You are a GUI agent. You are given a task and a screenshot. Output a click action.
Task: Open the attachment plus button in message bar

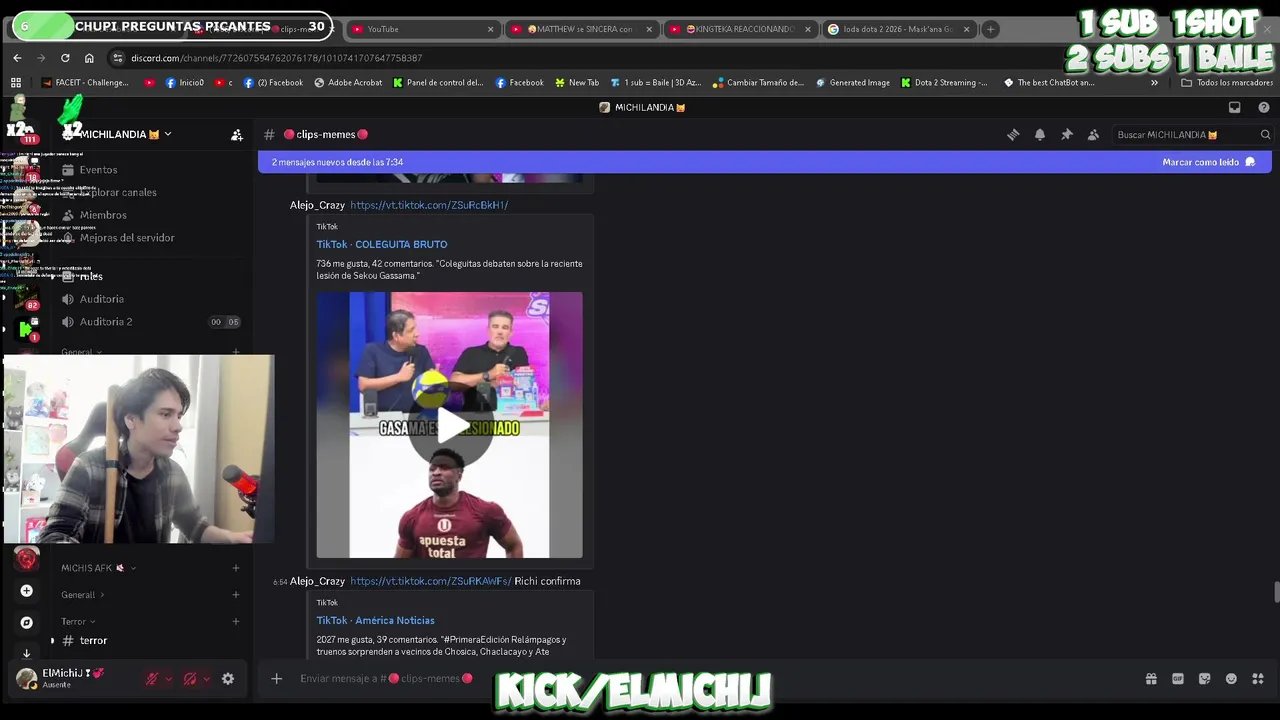point(277,679)
